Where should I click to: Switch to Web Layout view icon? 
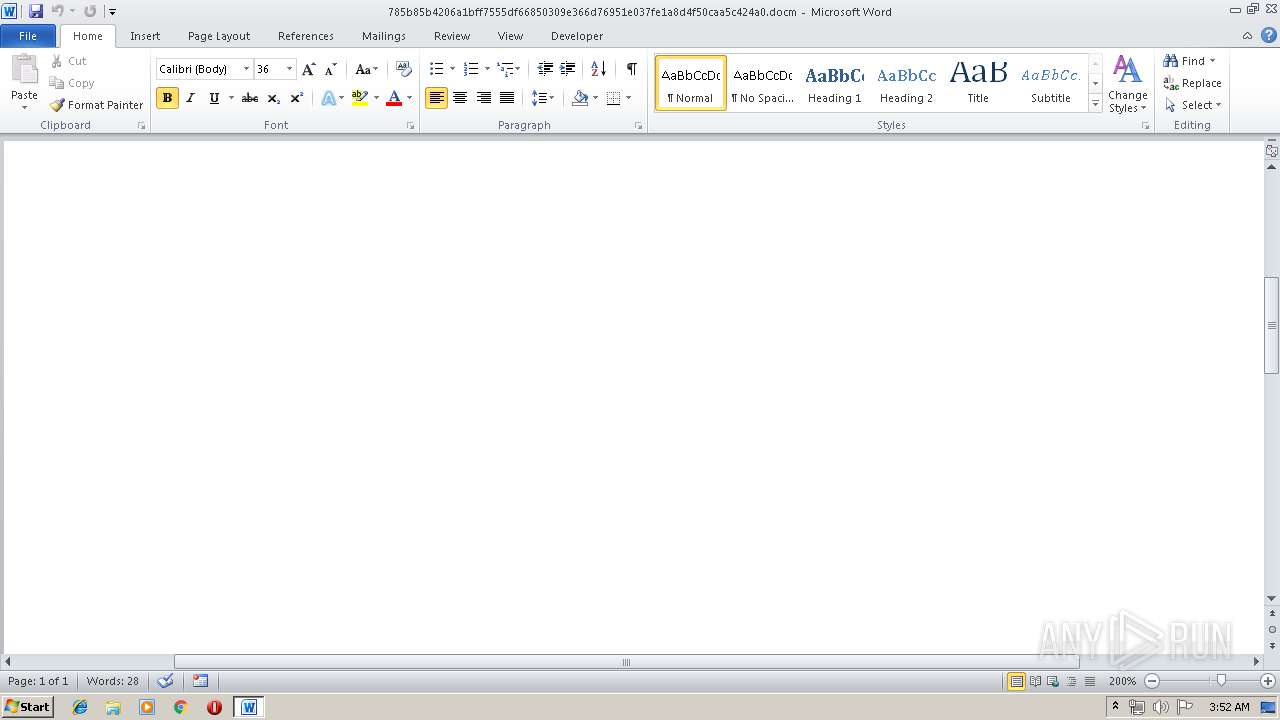pos(1053,681)
